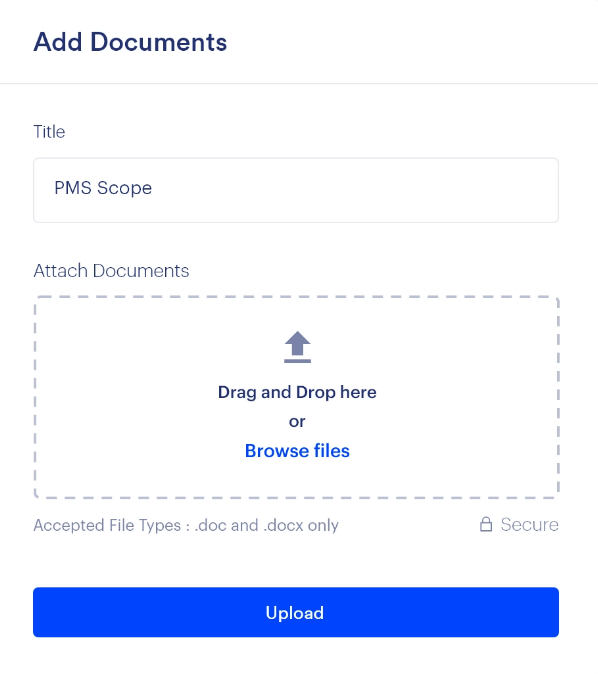Click the Add Documents heading
Viewport: 598px width, 674px height.
130,42
